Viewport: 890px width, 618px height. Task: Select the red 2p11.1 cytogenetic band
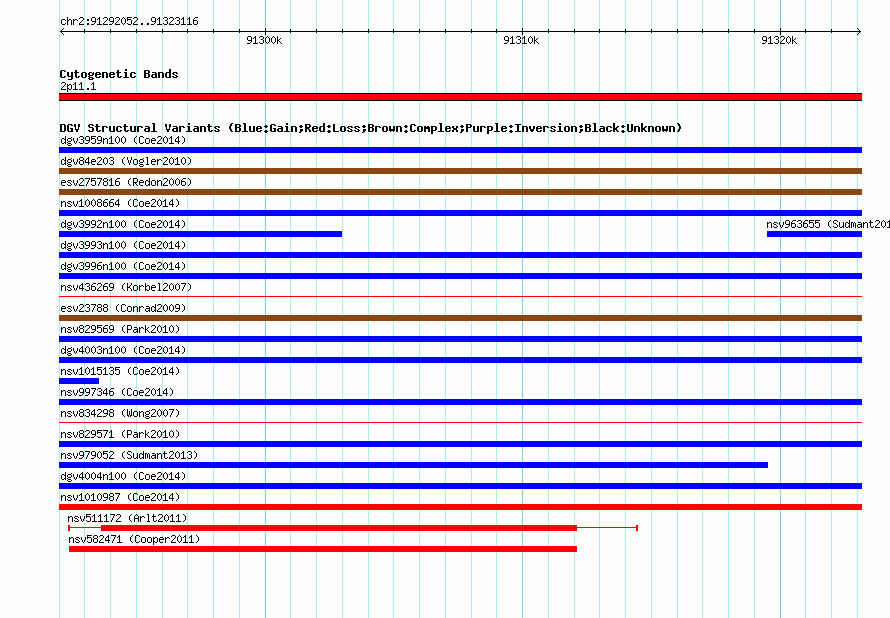pyautogui.click(x=460, y=97)
